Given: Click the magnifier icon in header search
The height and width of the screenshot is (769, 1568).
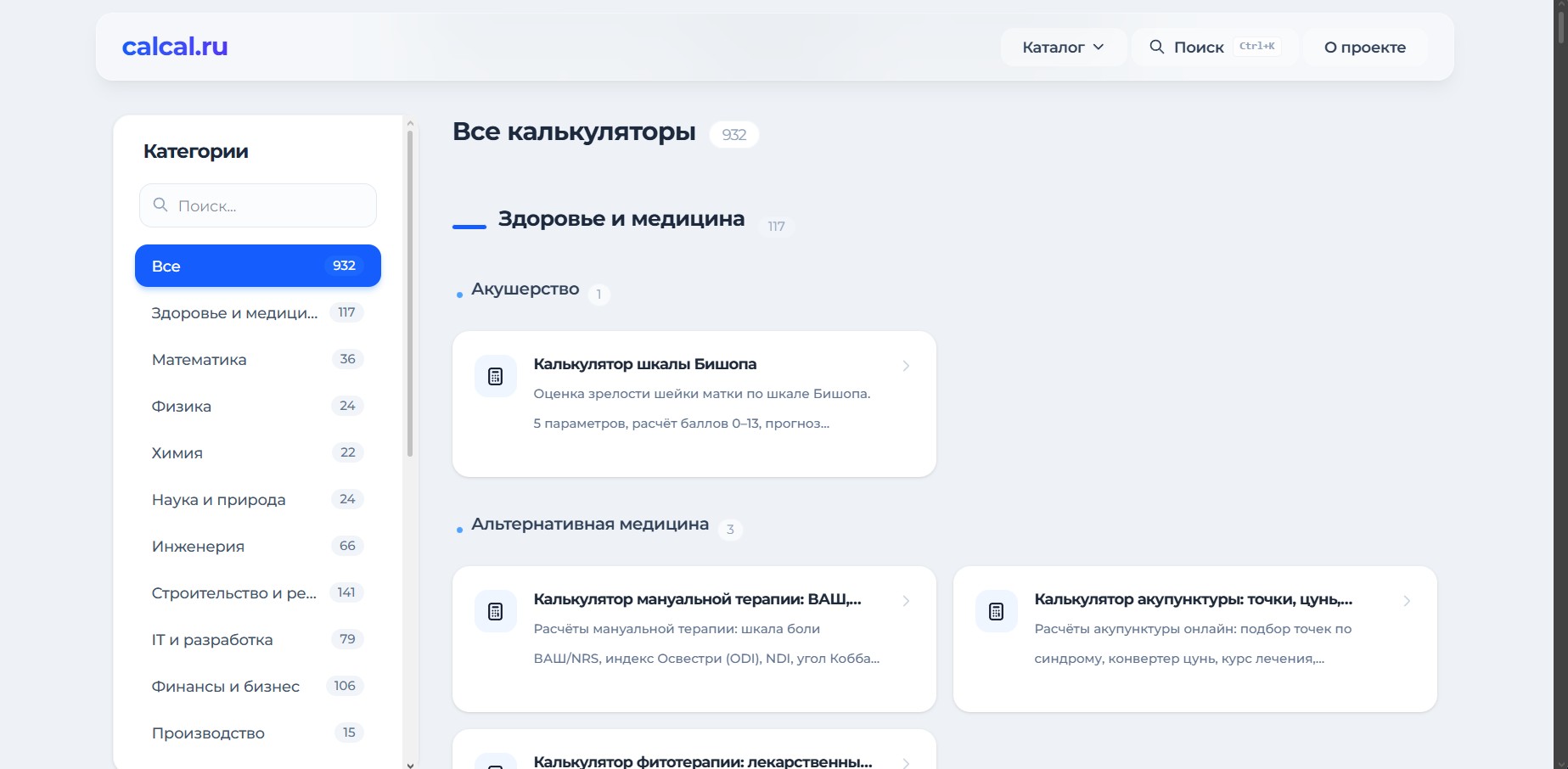Looking at the screenshot, I should tap(1156, 47).
